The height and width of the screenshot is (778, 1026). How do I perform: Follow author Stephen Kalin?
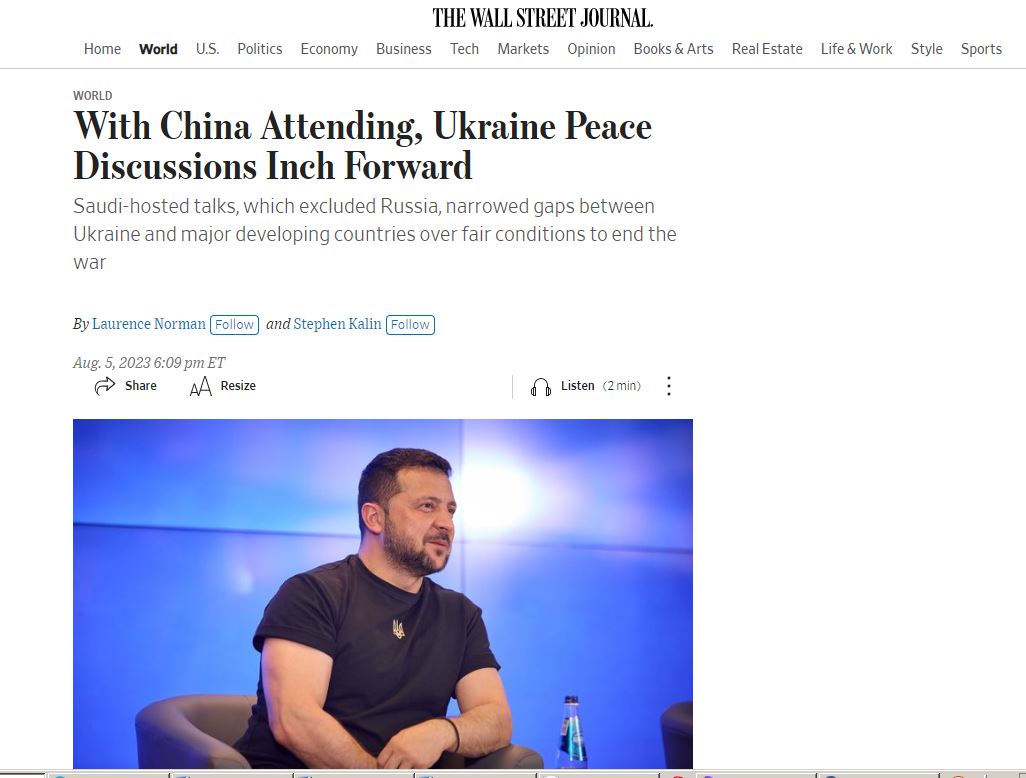(x=410, y=325)
